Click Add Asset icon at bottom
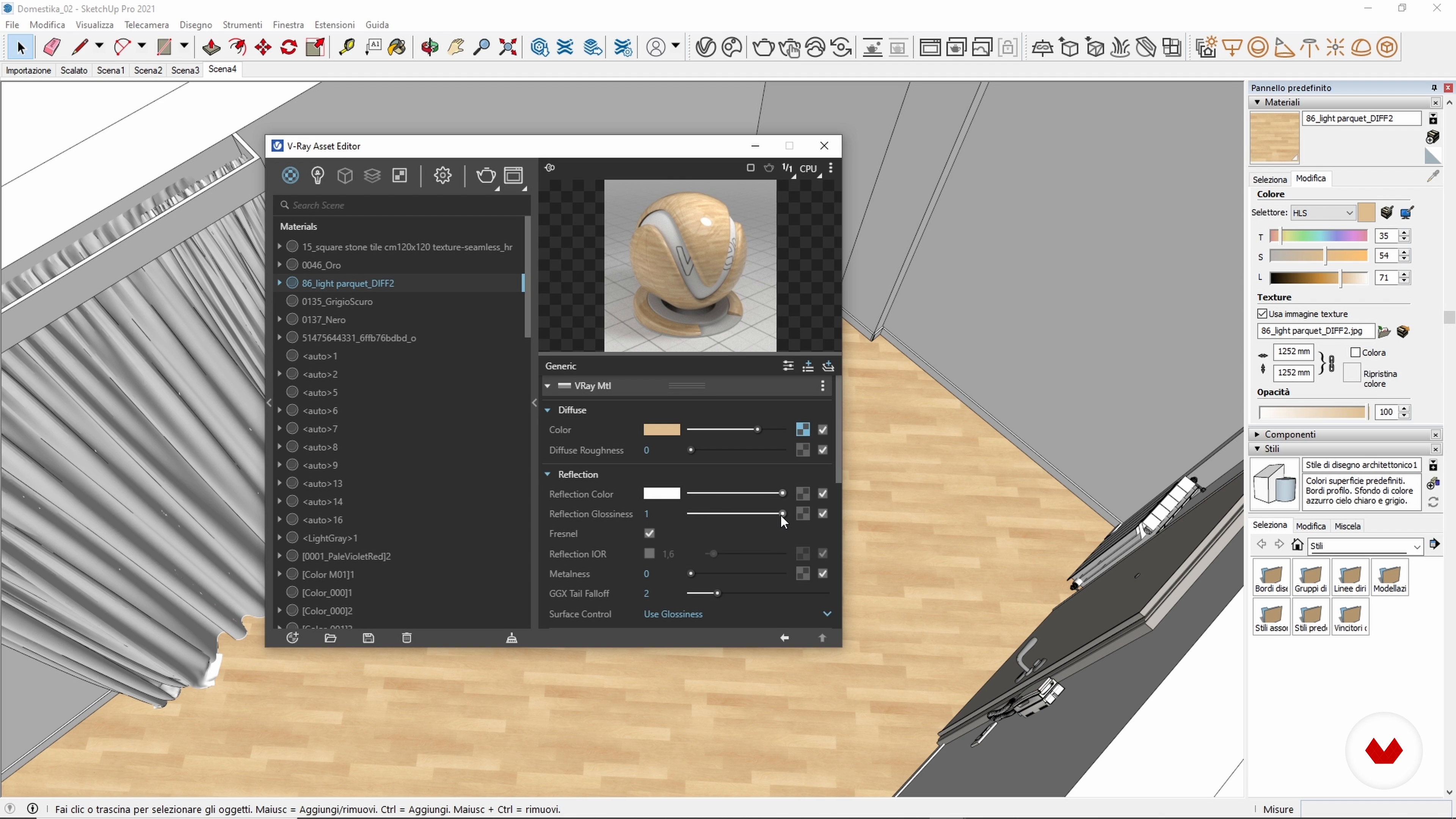1456x819 pixels. (292, 638)
